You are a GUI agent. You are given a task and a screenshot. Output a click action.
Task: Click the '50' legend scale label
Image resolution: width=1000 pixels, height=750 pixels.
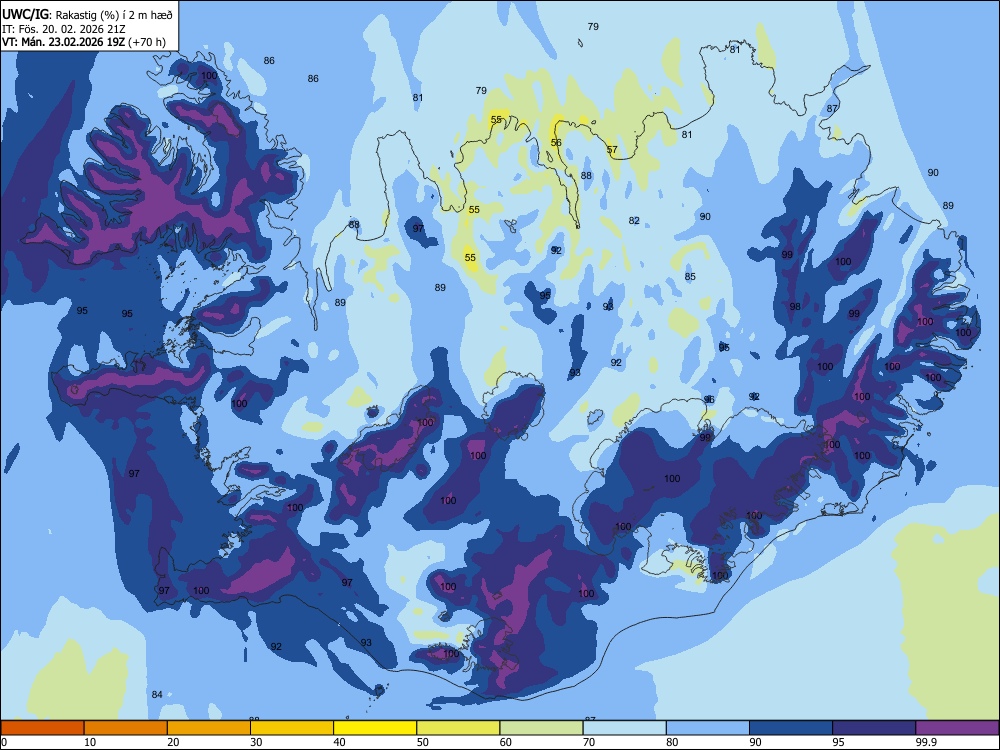pyautogui.click(x=423, y=742)
